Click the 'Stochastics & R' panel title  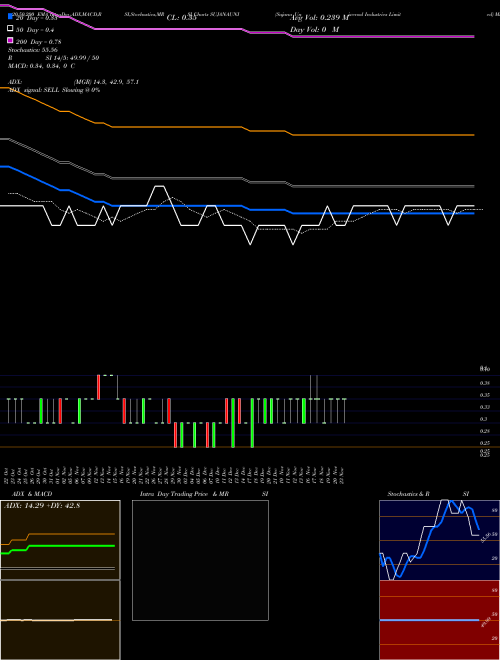pos(409,494)
